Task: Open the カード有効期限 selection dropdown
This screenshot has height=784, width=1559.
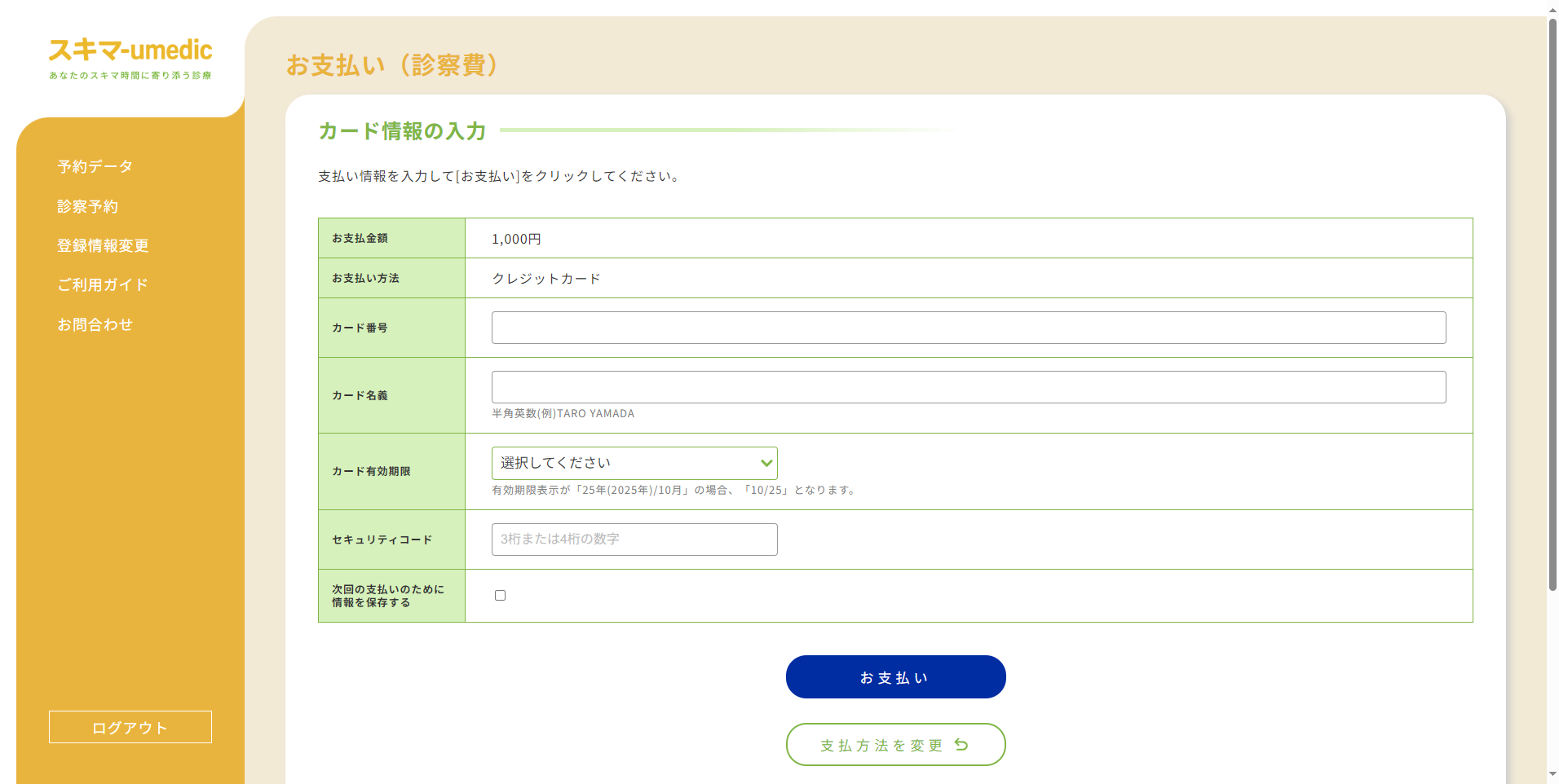Action: (634, 463)
